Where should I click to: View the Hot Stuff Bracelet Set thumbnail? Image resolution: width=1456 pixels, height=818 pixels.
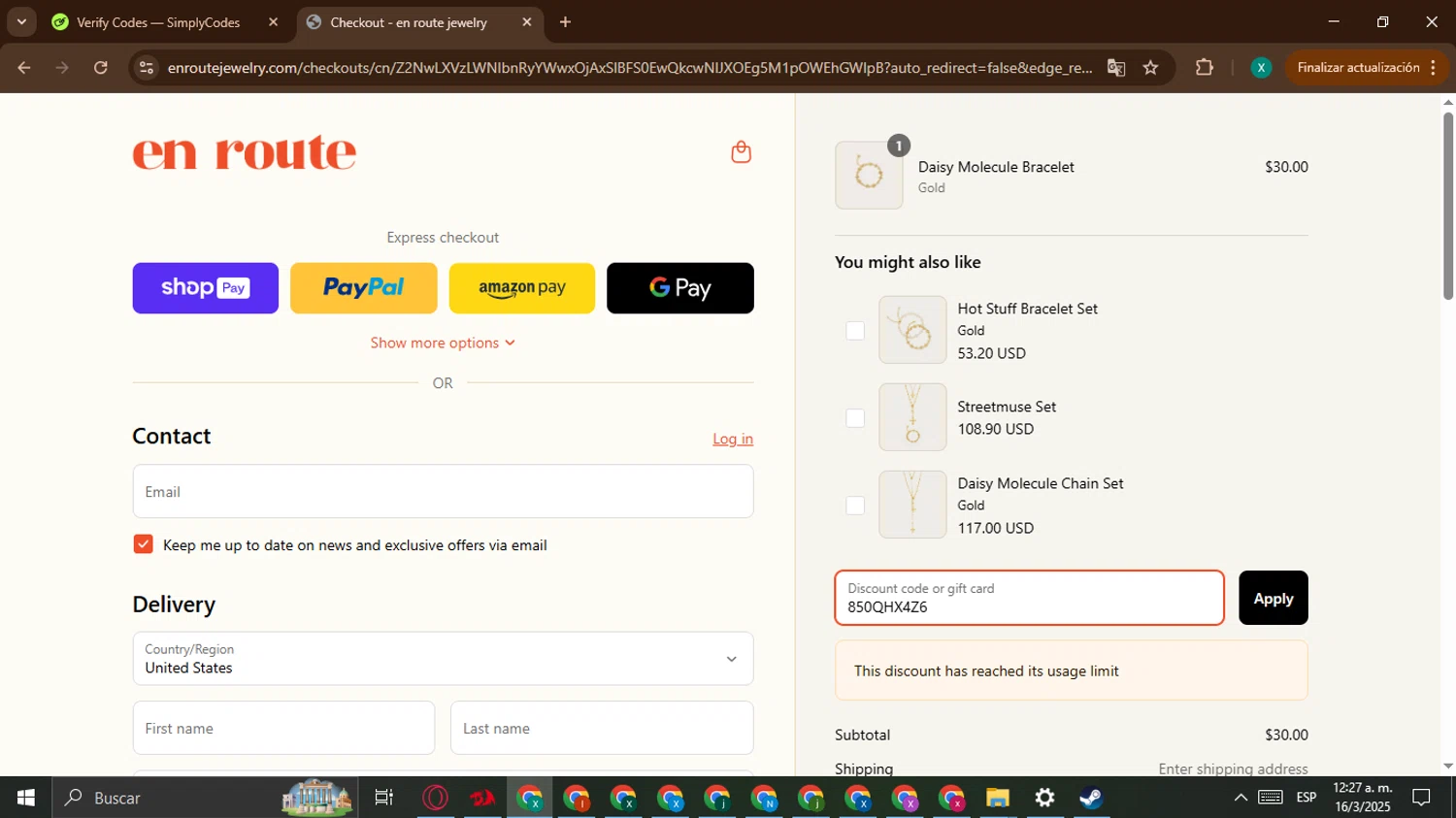(x=912, y=330)
